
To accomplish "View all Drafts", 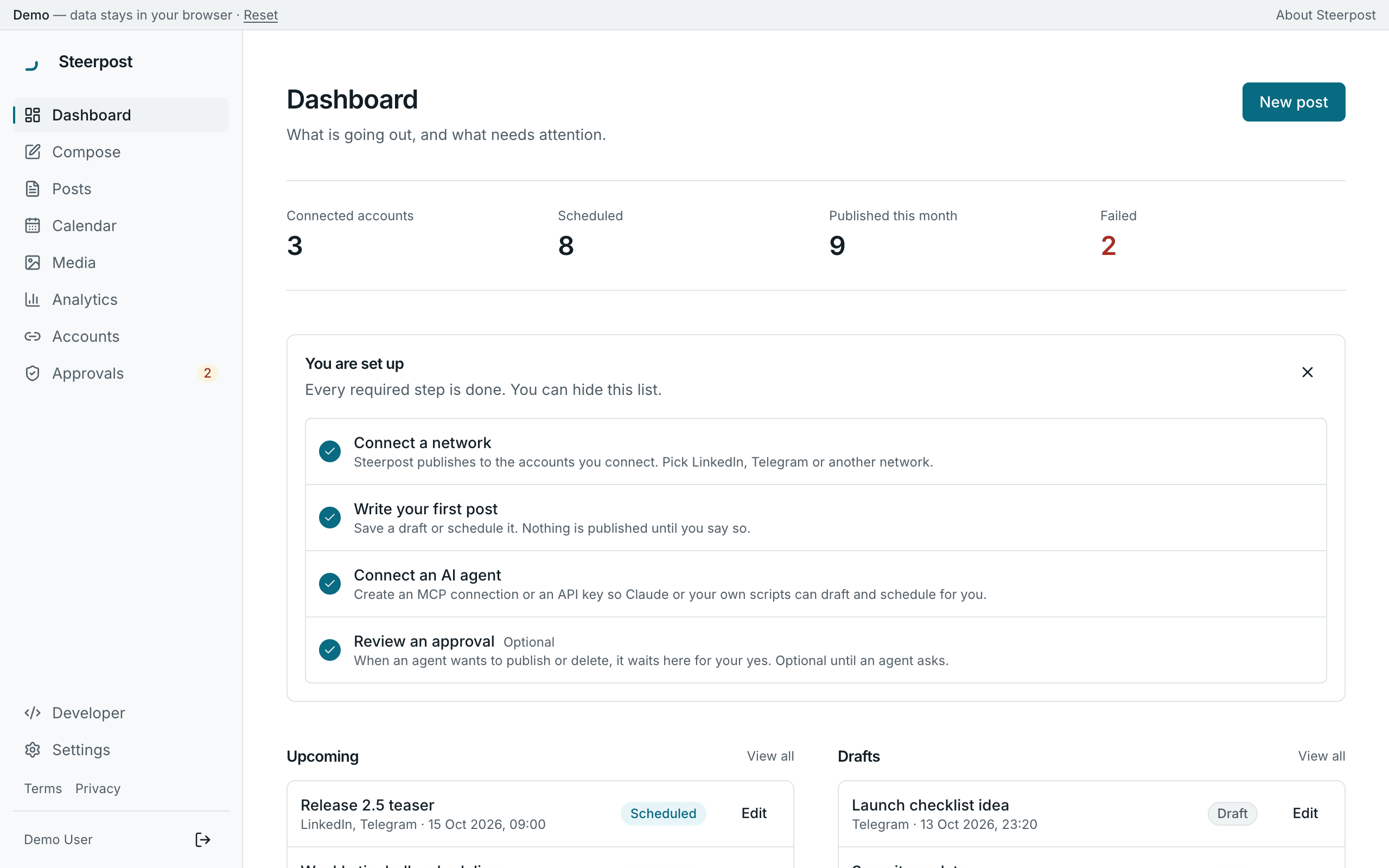I will tap(1321, 756).
